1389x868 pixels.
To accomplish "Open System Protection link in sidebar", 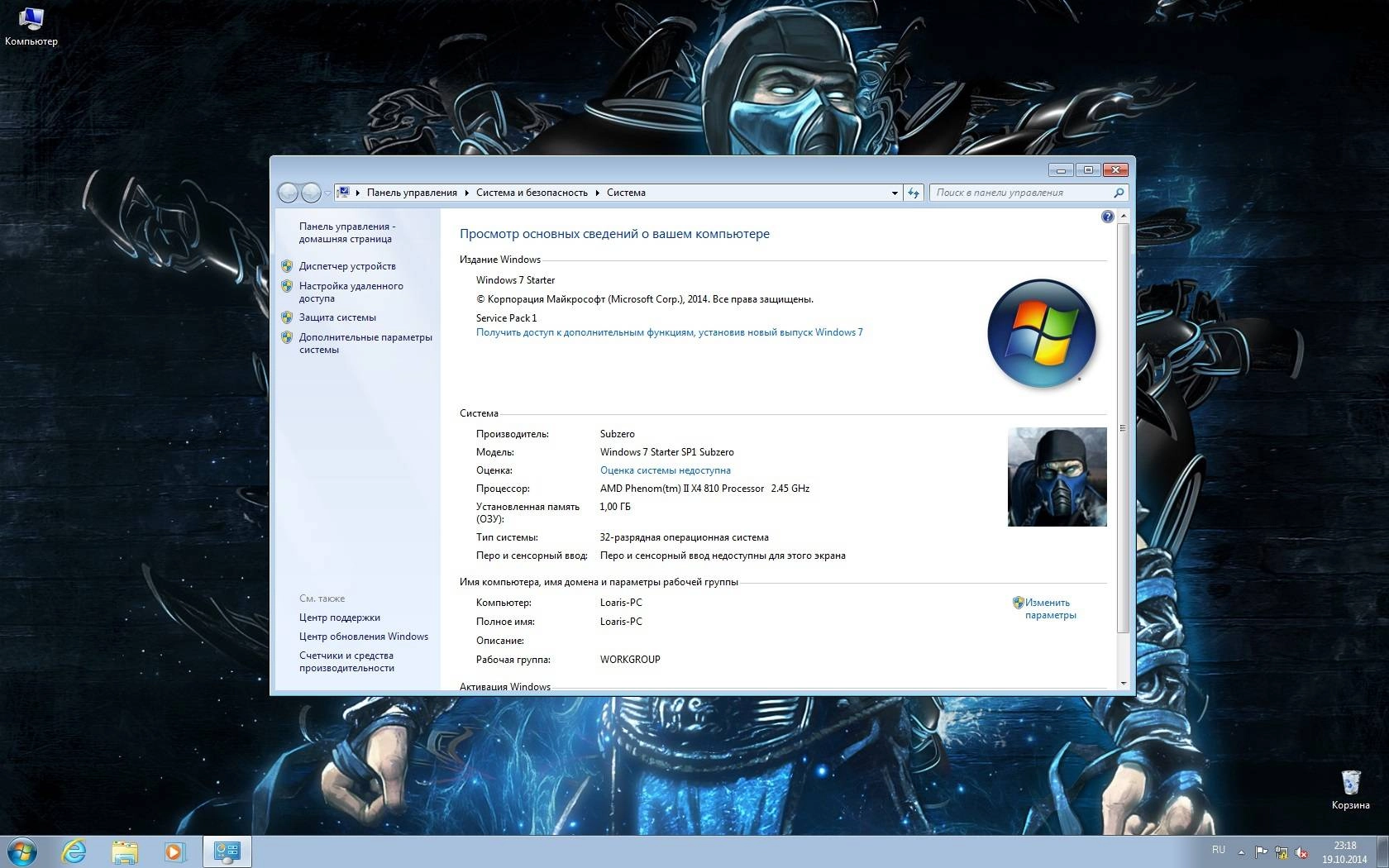I will [x=337, y=317].
